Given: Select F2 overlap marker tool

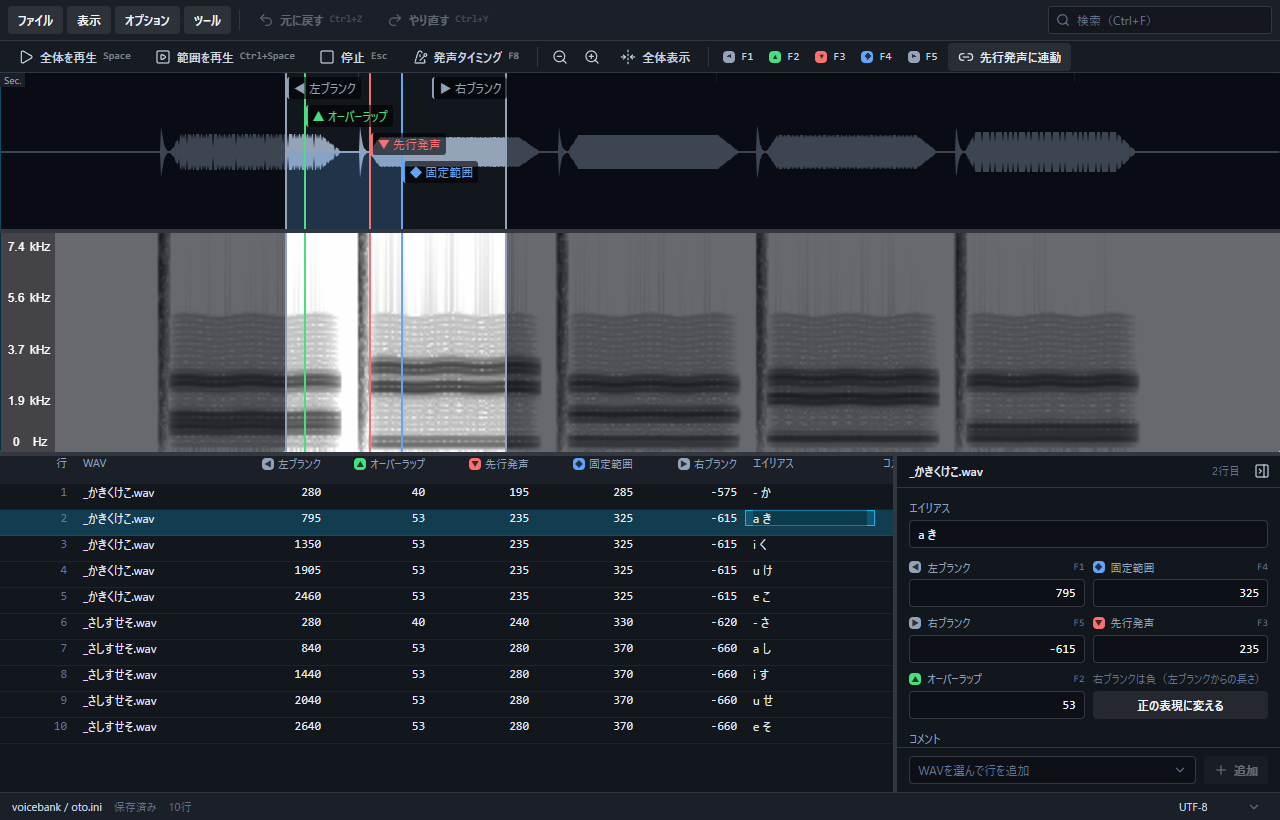Looking at the screenshot, I should tap(784, 57).
